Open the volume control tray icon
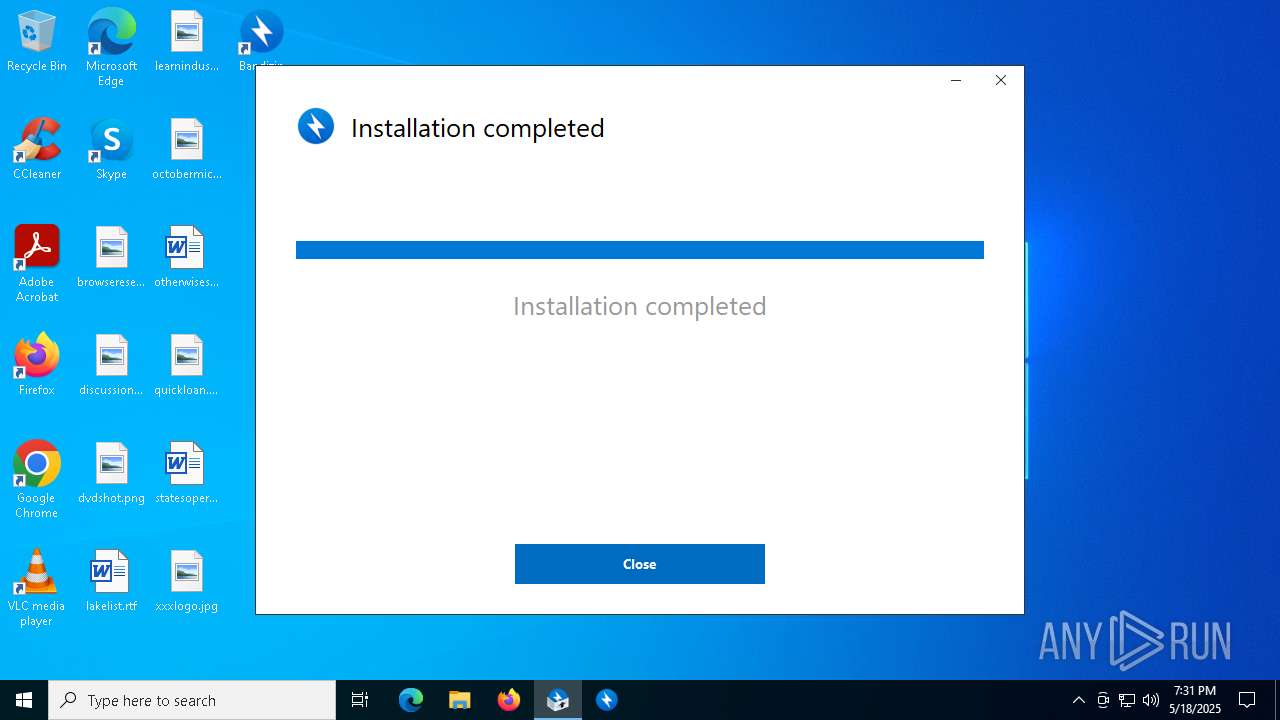This screenshot has height=720, width=1280. pyautogui.click(x=1151, y=700)
